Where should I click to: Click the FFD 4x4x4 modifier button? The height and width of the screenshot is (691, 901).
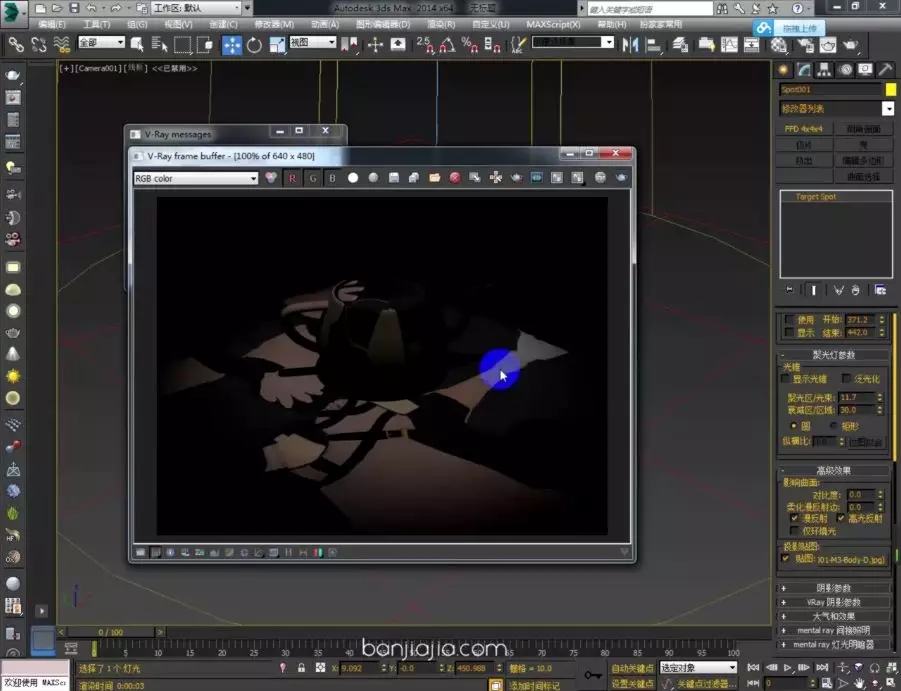click(x=803, y=129)
